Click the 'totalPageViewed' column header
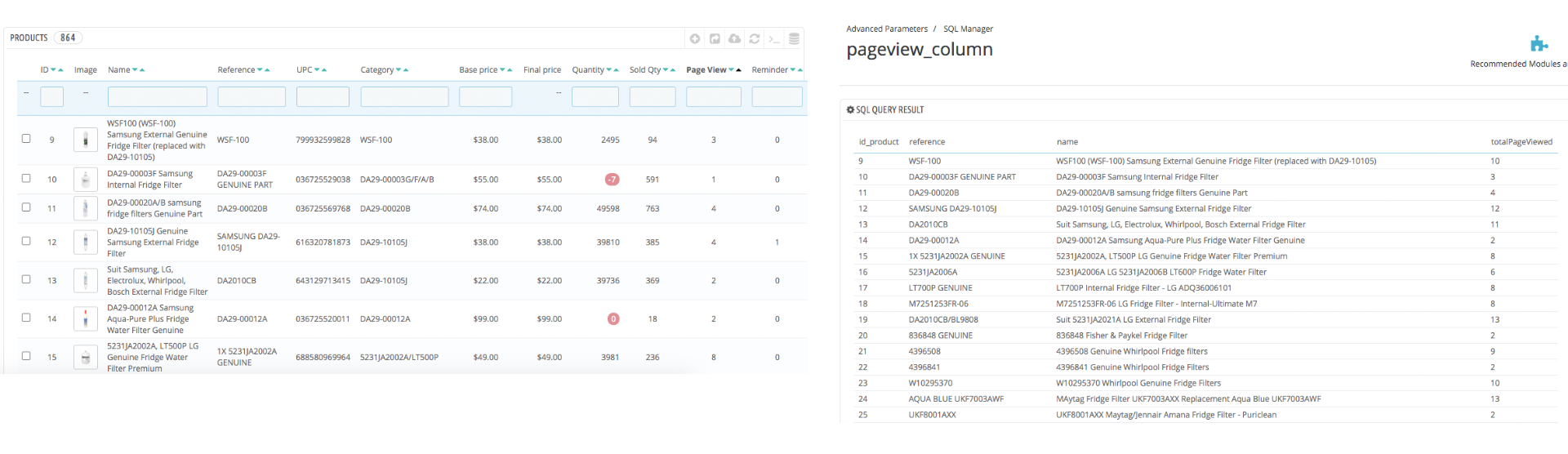The width and height of the screenshot is (1568, 454). click(1521, 141)
